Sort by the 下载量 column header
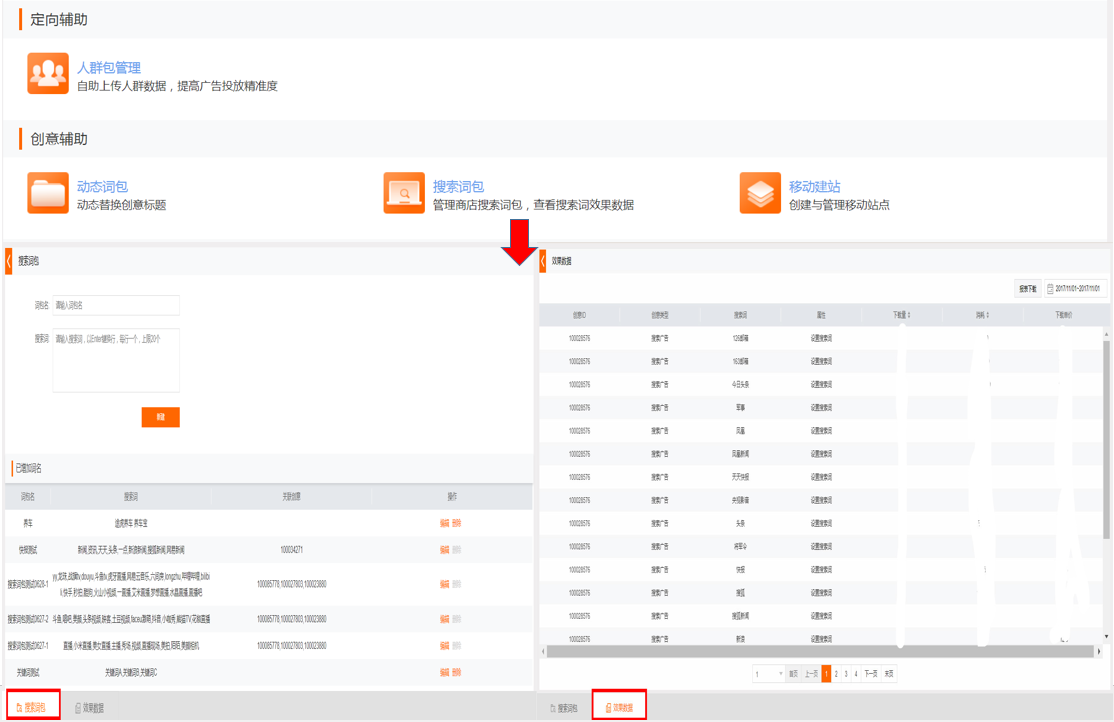1114x722 pixels. pyautogui.click(x=901, y=315)
